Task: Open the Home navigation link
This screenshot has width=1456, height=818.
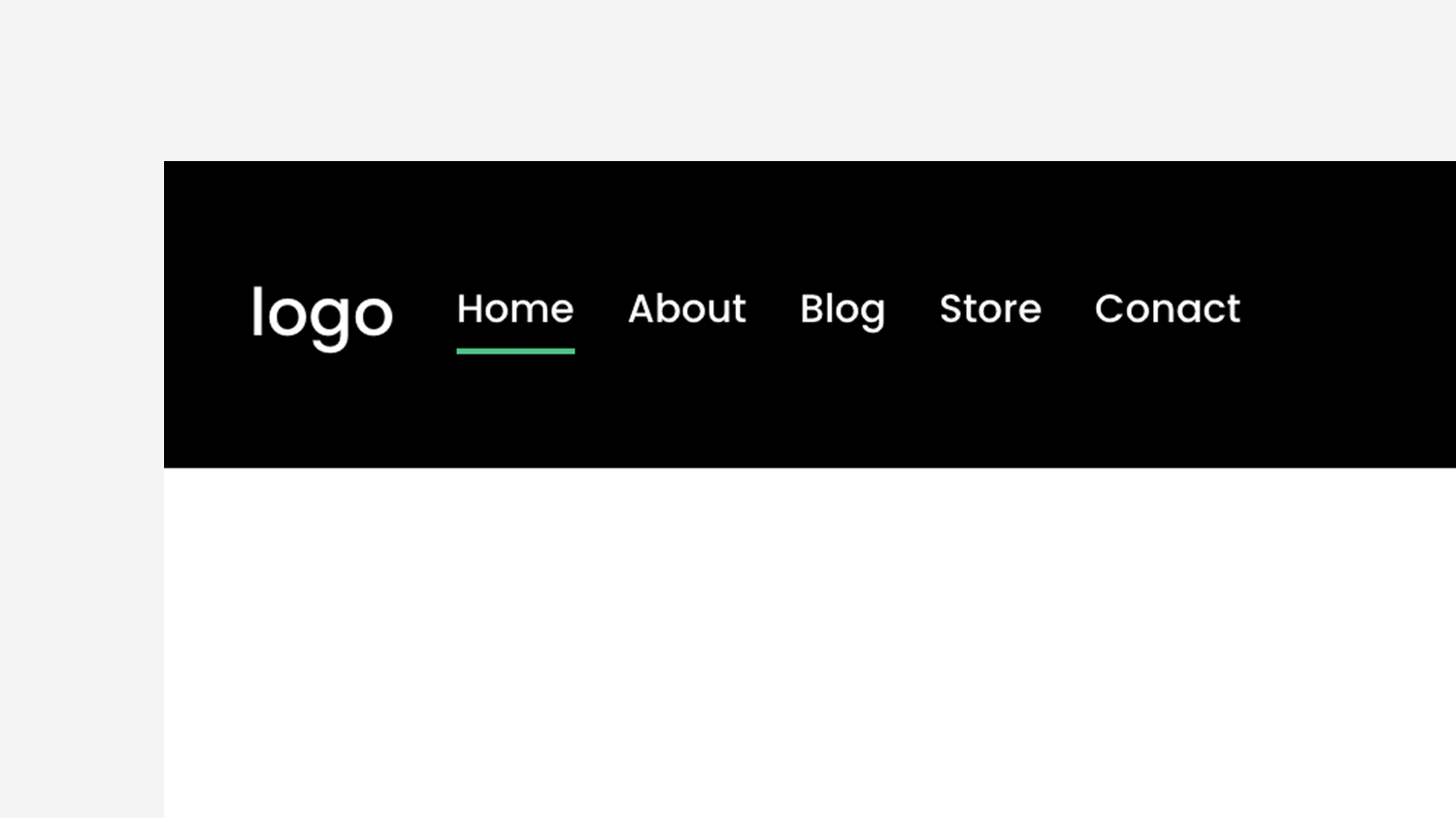Action: pyautogui.click(x=515, y=309)
